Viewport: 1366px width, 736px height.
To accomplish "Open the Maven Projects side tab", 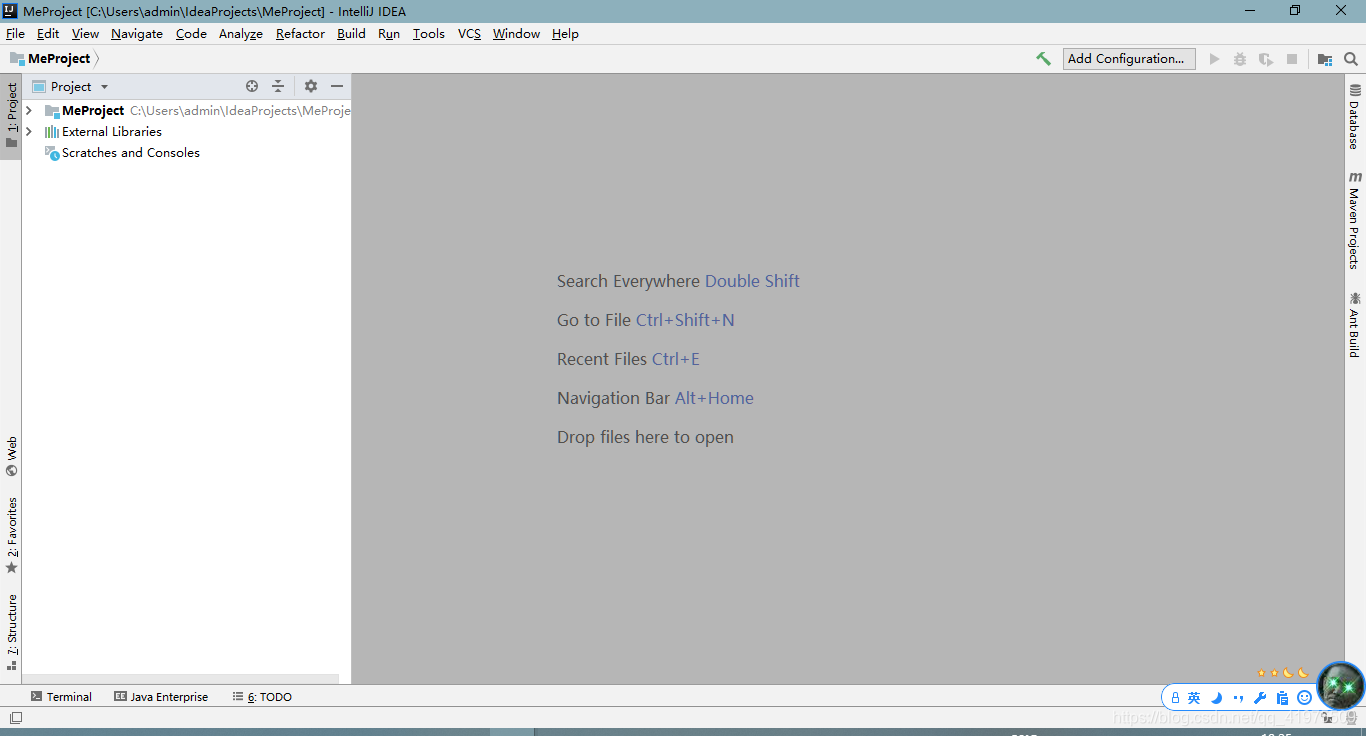I will [1355, 220].
